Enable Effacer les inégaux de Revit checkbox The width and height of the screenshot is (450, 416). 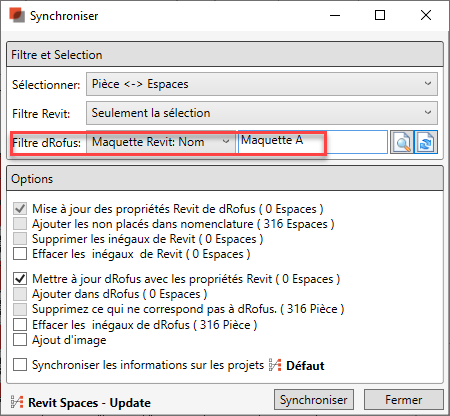[x=20, y=254]
